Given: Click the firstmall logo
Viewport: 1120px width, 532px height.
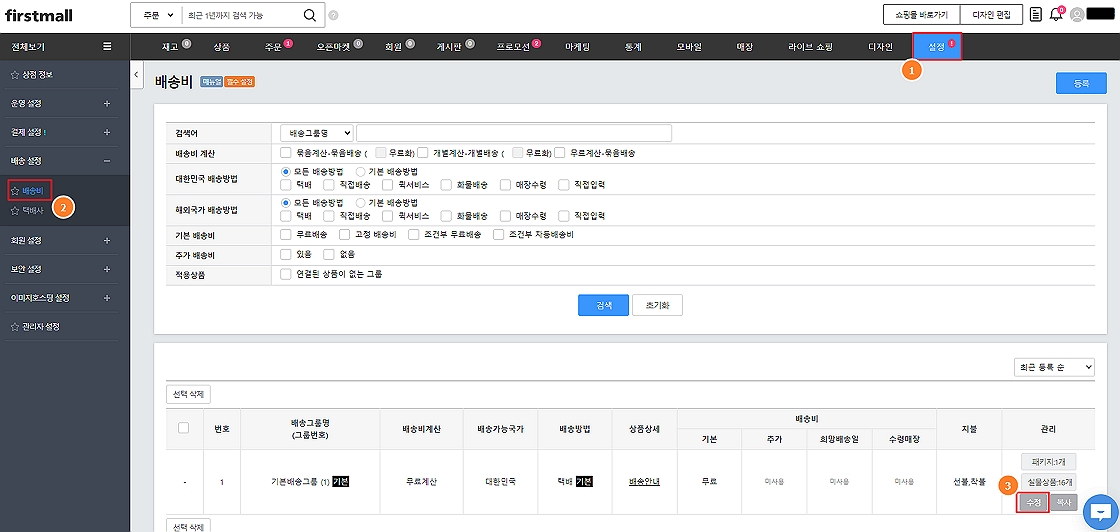Looking at the screenshot, I should click(39, 15).
